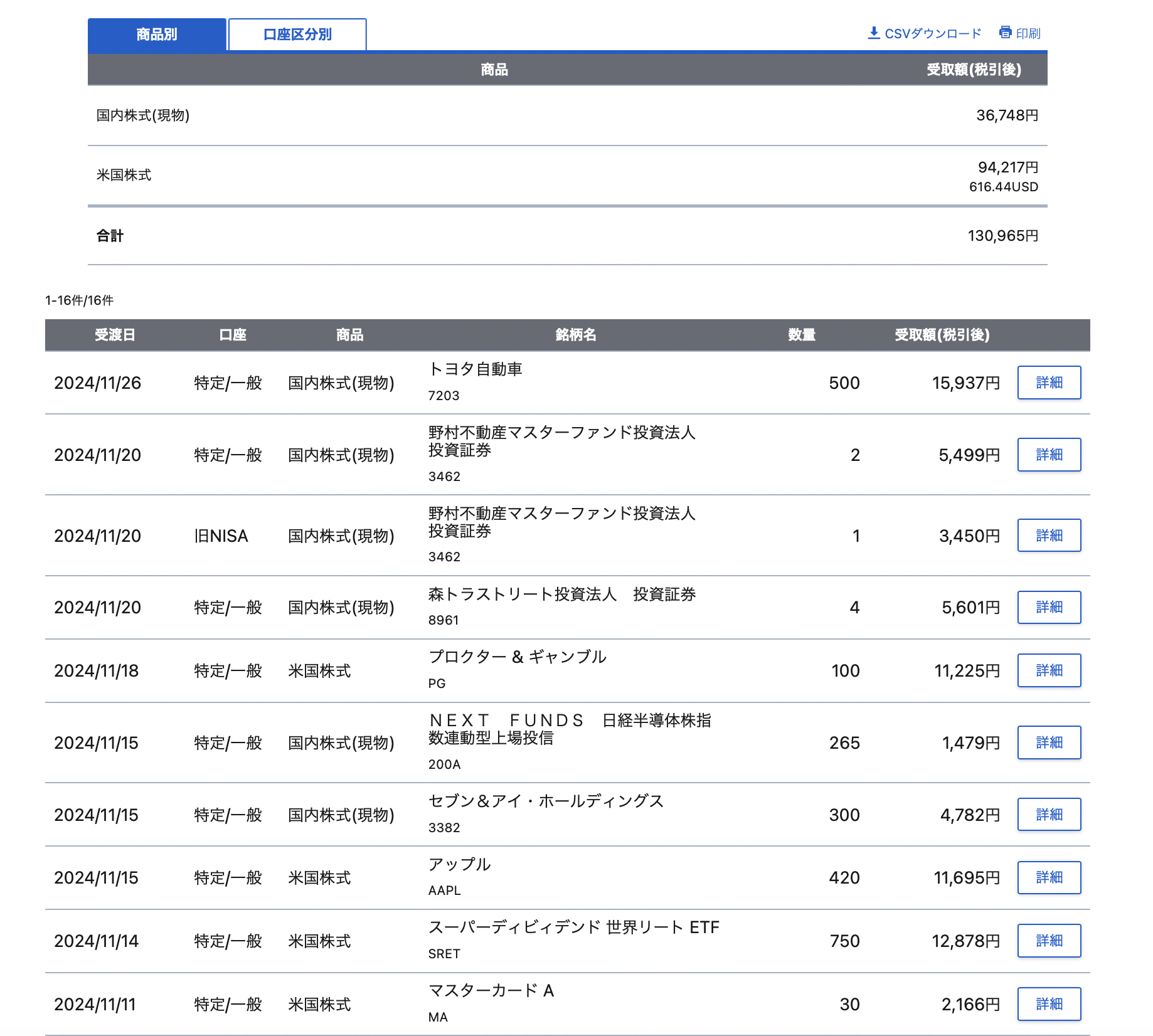Switch to the 口座区分別 tab
Image resolution: width=1153 pixels, height=1036 pixels.
point(297,34)
